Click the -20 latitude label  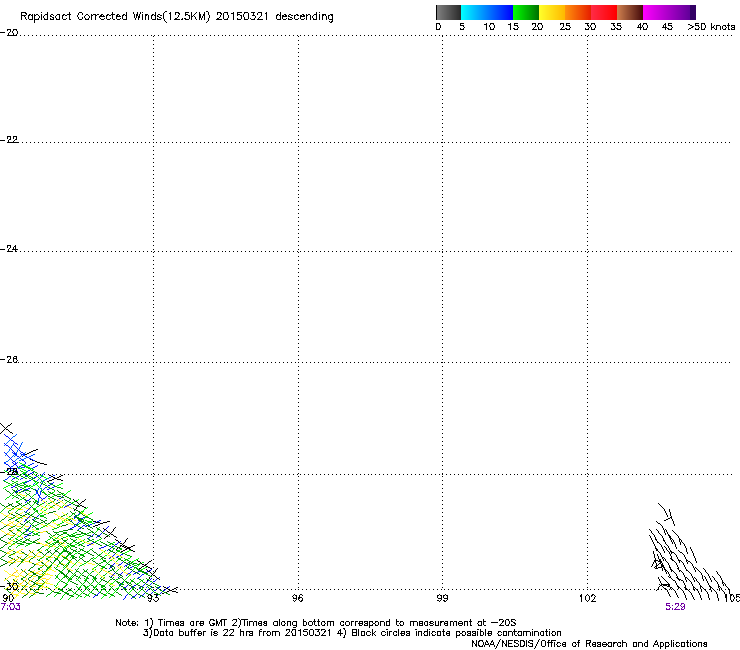point(9,33)
